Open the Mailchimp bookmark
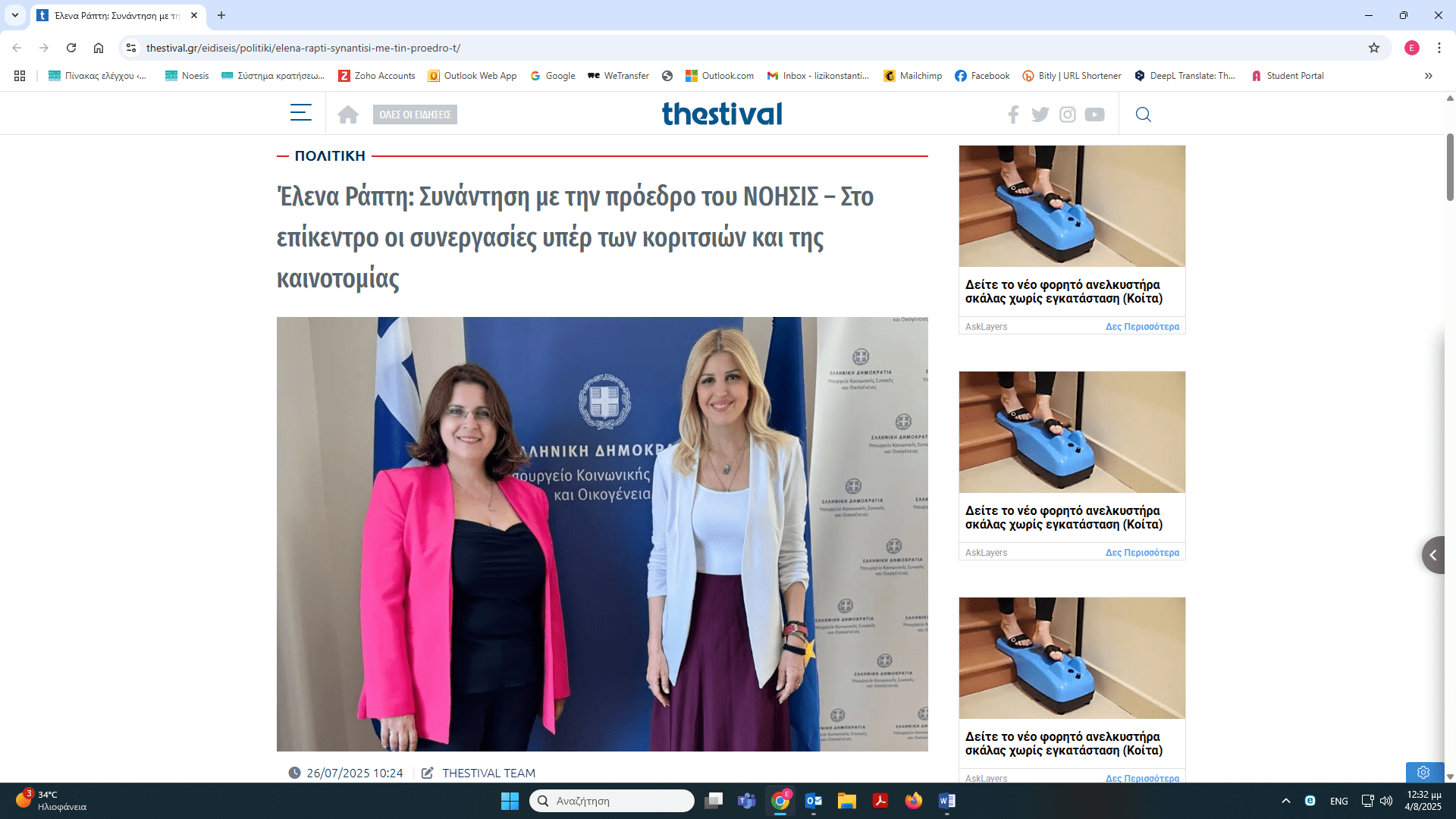This screenshot has width=1456, height=819. tap(912, 76)
